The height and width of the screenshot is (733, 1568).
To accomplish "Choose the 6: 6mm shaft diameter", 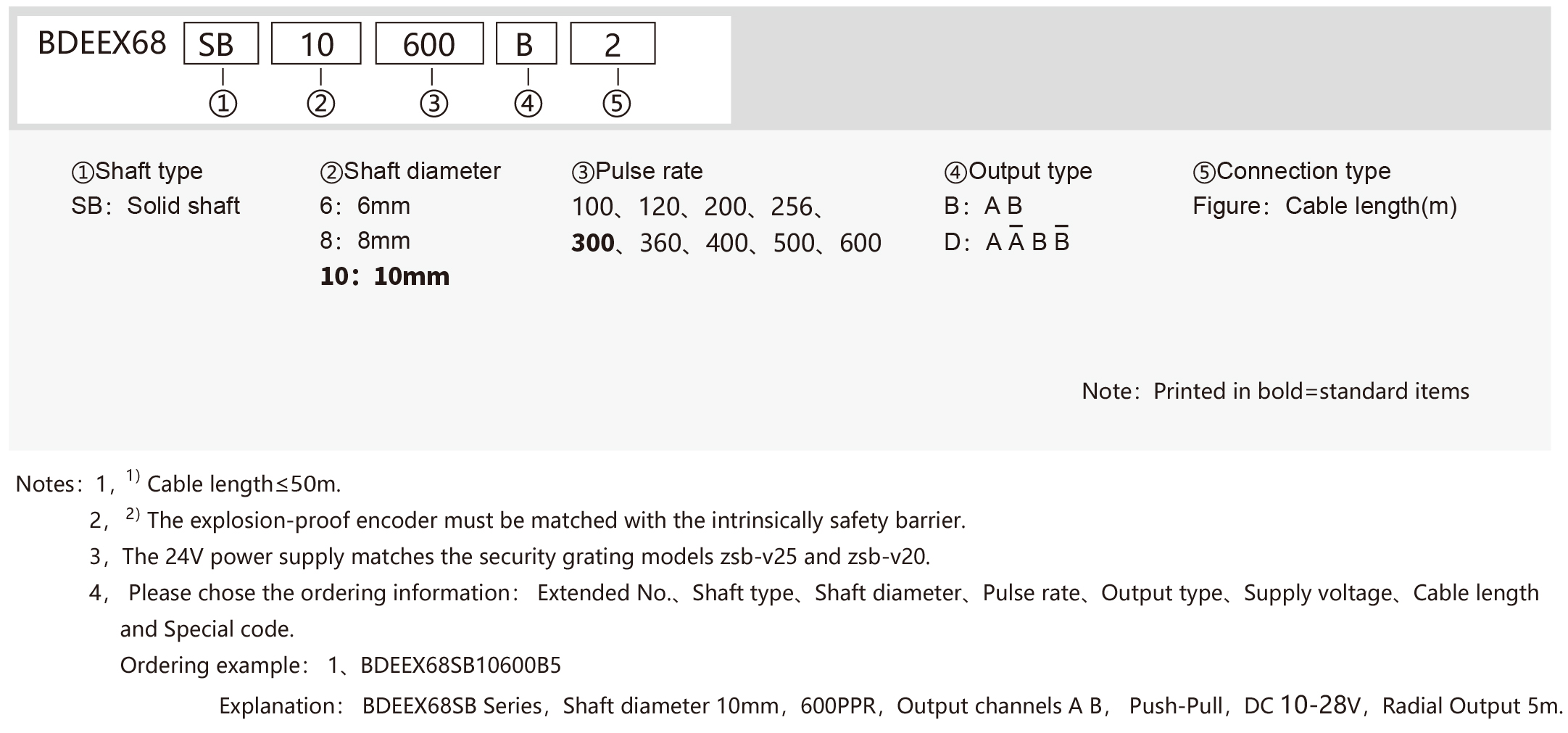I will (x=365, y=206).
